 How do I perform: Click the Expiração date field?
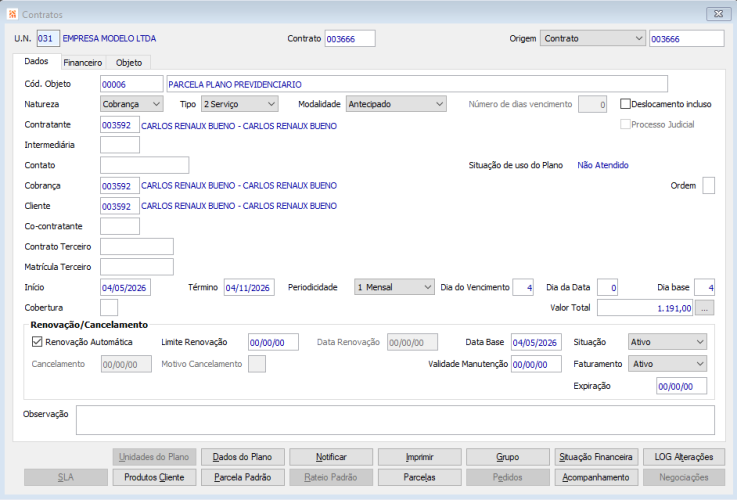tap(682, 386)
